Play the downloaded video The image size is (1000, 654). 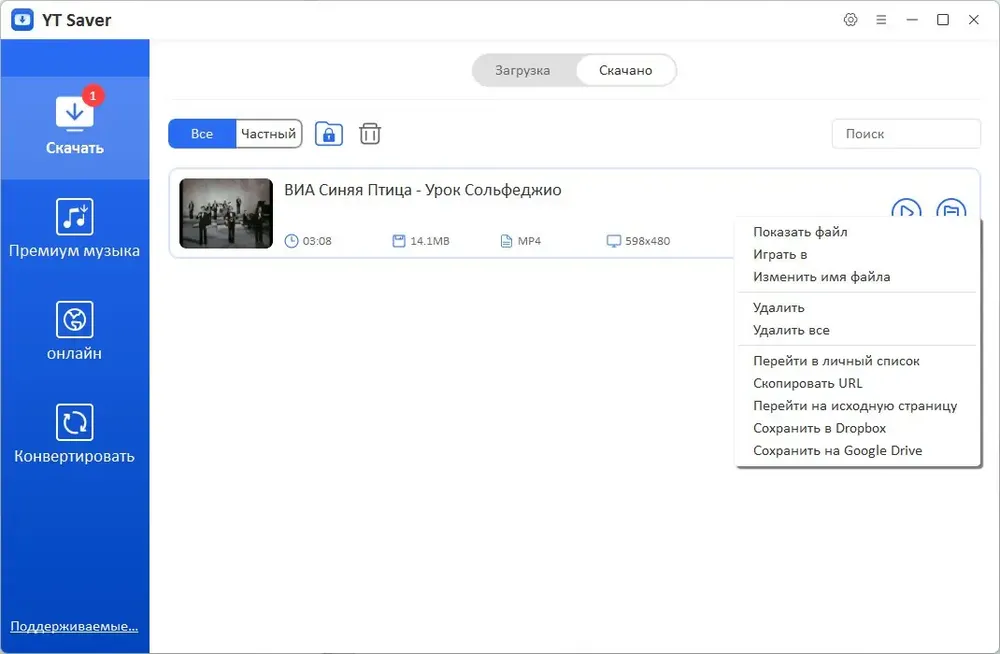(x=906, y=209)
